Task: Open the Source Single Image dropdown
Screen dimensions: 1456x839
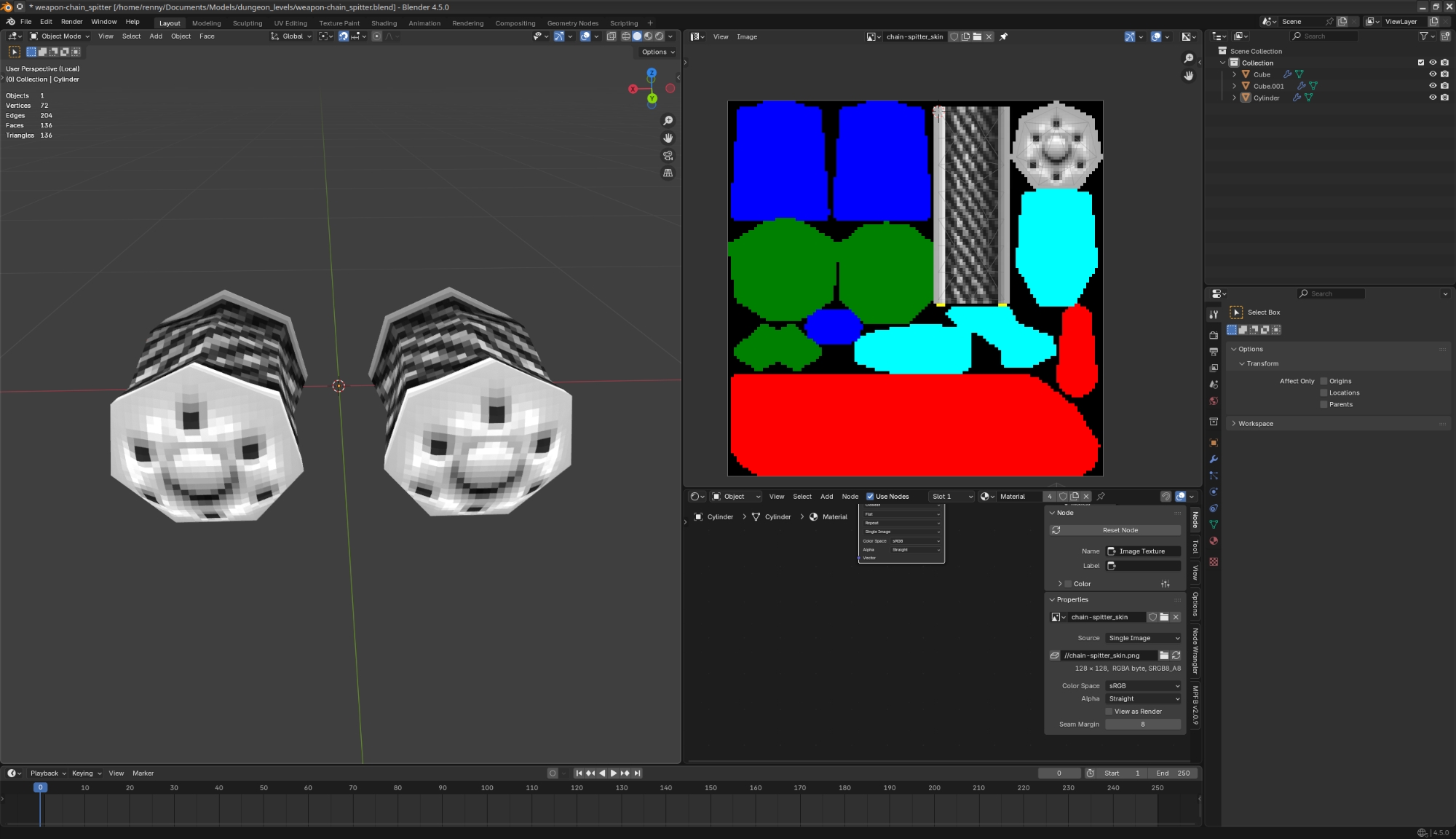Action: [1143, 638]
